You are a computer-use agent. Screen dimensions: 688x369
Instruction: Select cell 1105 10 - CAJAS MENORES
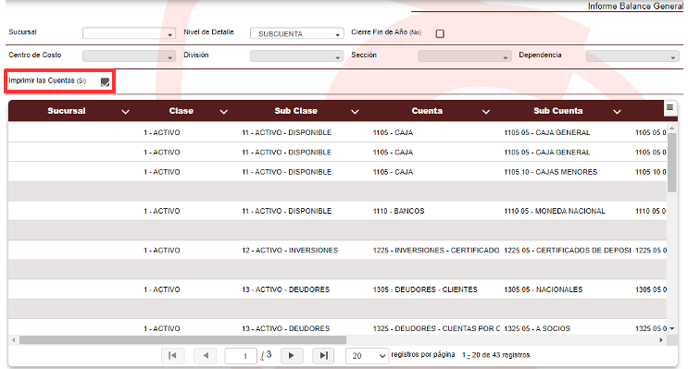pos(550,172)
